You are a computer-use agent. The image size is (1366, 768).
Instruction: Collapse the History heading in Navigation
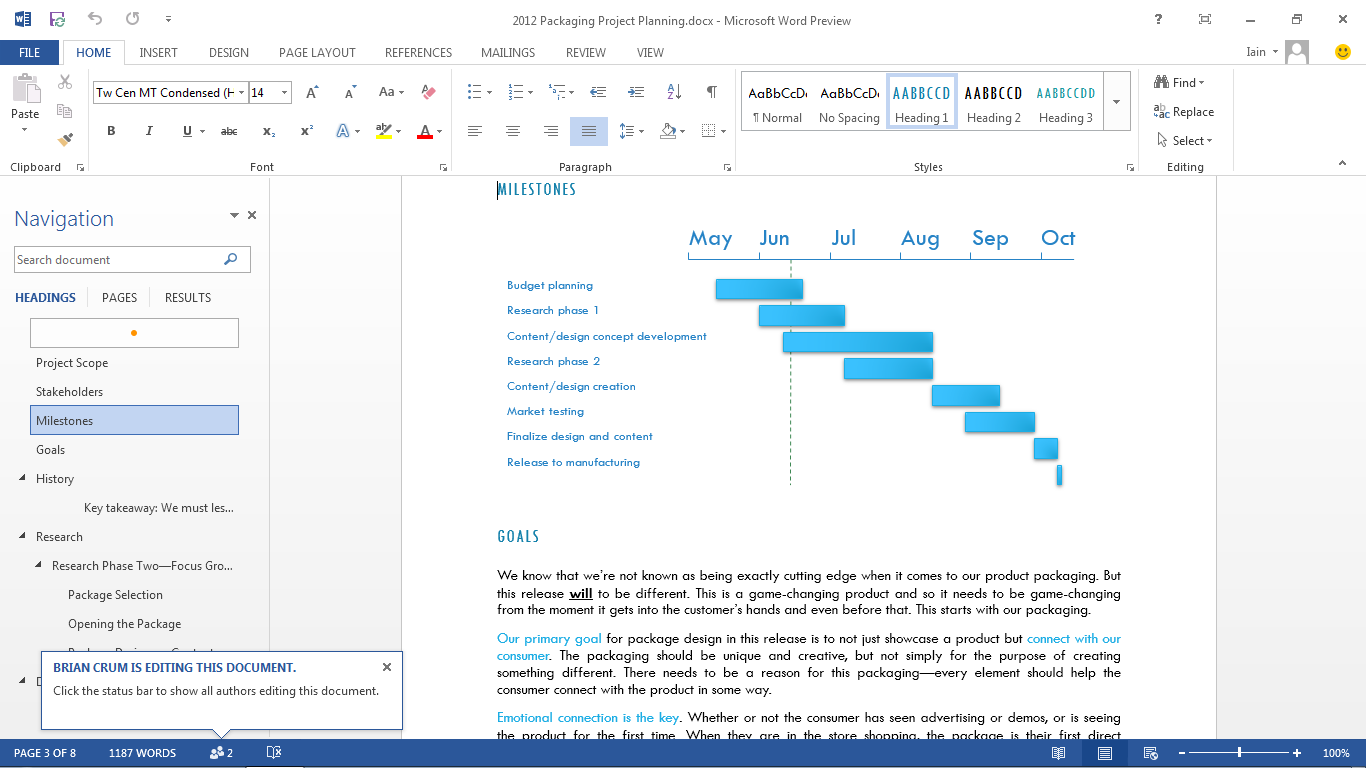23,478
